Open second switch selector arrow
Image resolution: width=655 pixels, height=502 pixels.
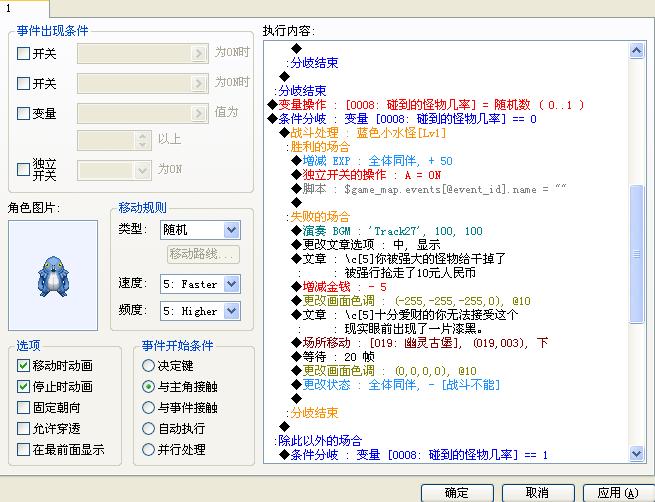[199, 83]
